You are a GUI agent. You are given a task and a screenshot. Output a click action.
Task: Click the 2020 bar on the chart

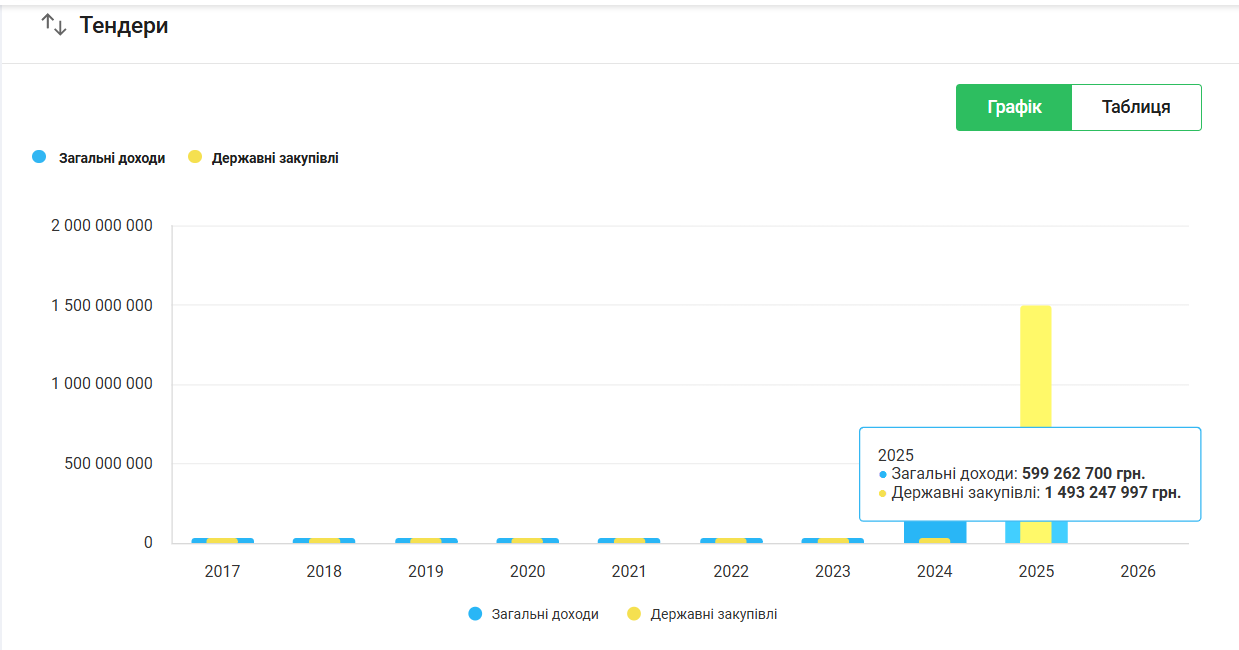[527, 541]
